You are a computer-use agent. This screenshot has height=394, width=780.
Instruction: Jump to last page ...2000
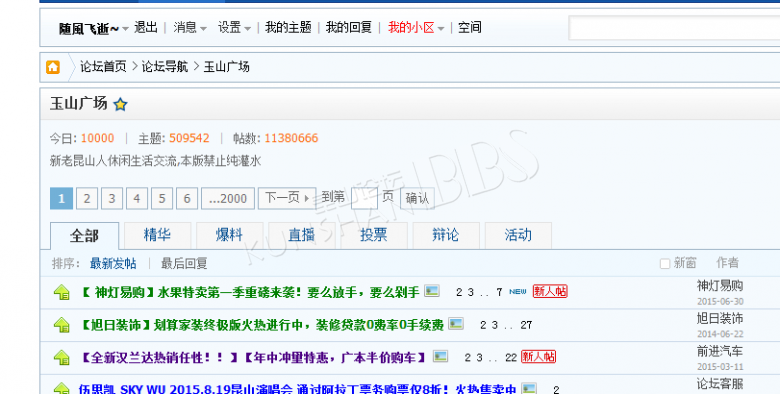[228, 198]
